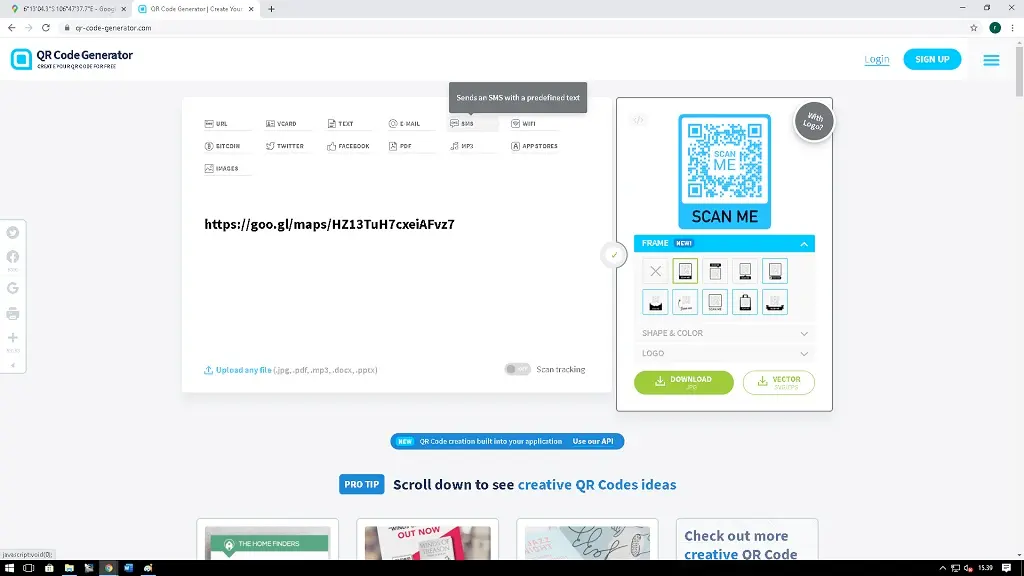Select the monitor-stand frame style
1024x576 pixels.
tap(745, 271)
